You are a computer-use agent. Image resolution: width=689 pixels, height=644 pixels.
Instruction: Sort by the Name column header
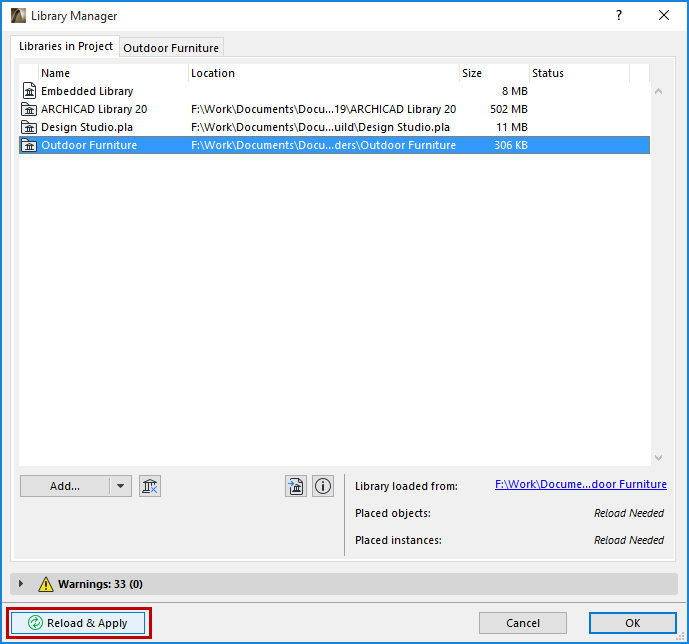[113, 73]
